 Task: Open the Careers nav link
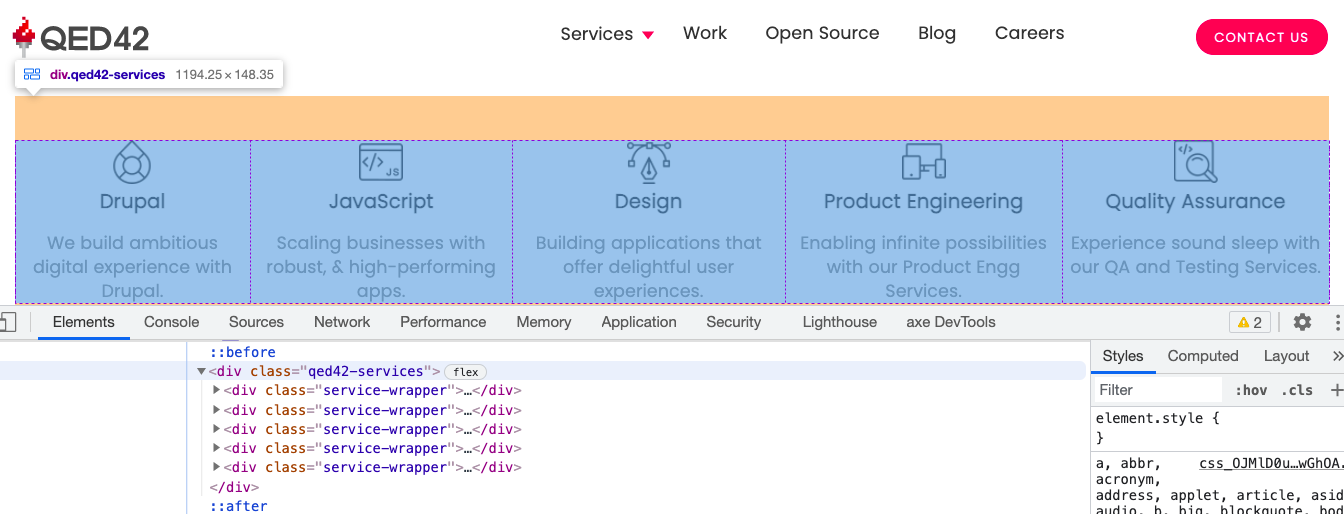pyautogui.click(x=1029, y=33)
